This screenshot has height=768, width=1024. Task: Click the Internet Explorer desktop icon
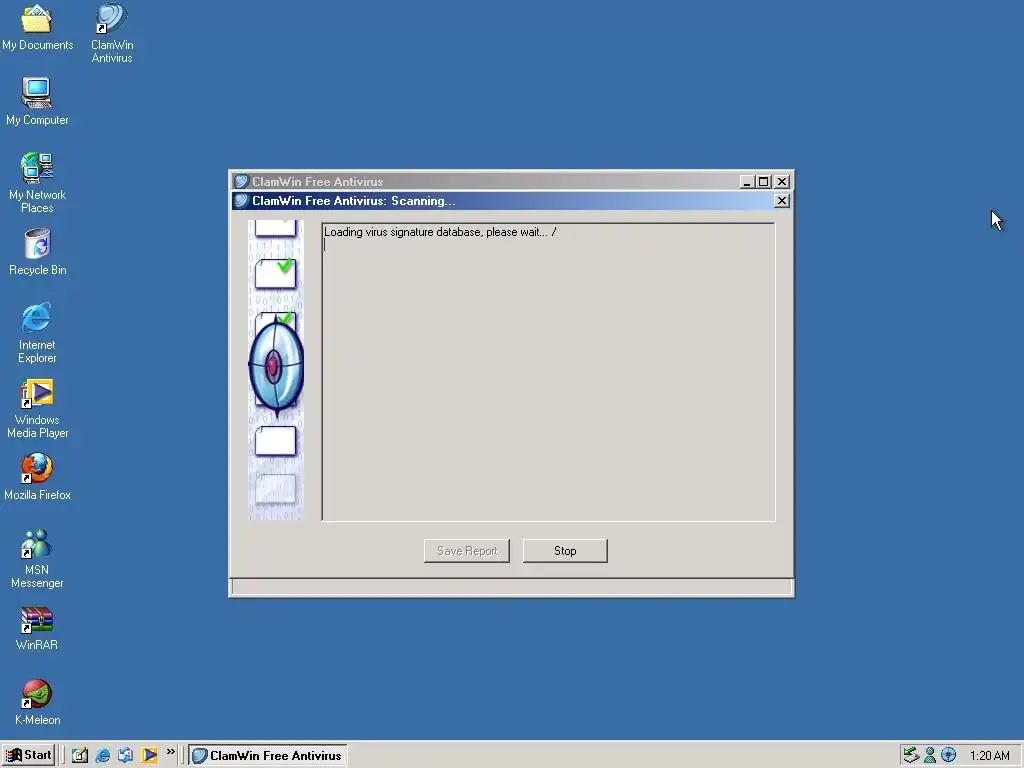click(x=37, y=333)
